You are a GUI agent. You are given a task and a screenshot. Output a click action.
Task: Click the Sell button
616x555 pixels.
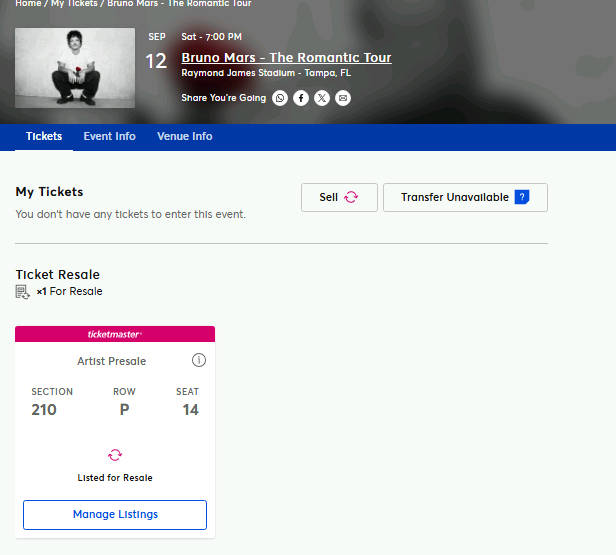[x=339, y=197]
